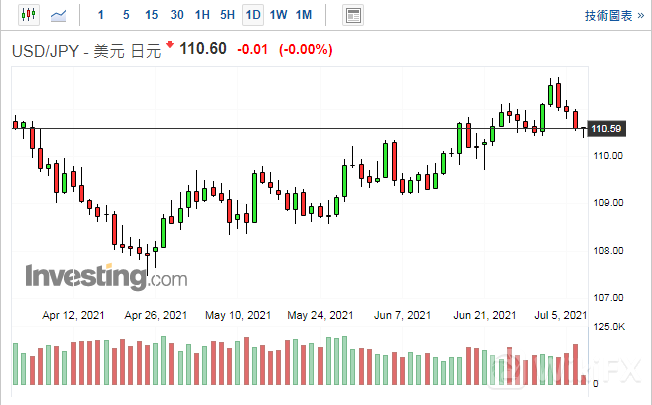Click the double-arrow next to 技術圖表
Viewport: 652px width, 405px height.
639,15
